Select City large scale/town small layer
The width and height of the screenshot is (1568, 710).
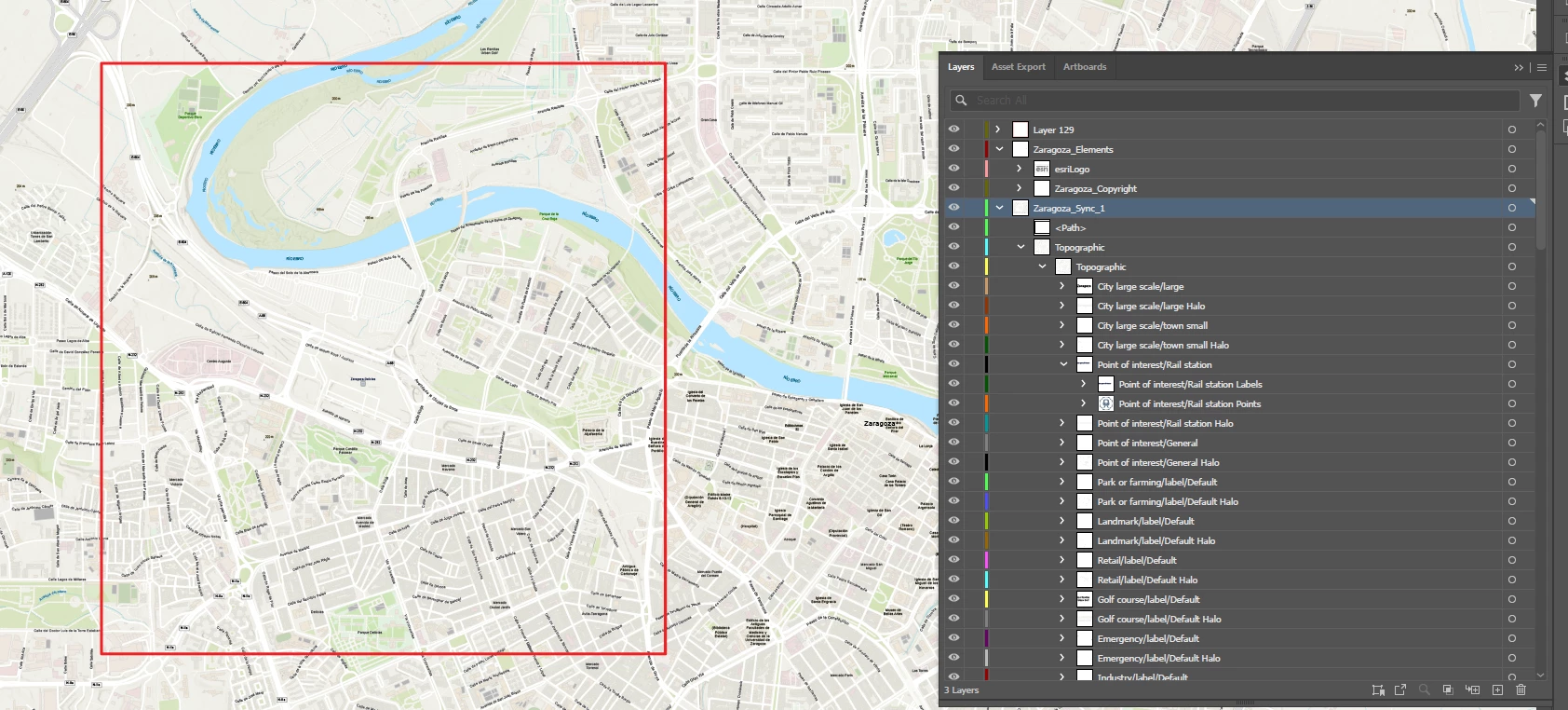click(x=1238, y=325)
